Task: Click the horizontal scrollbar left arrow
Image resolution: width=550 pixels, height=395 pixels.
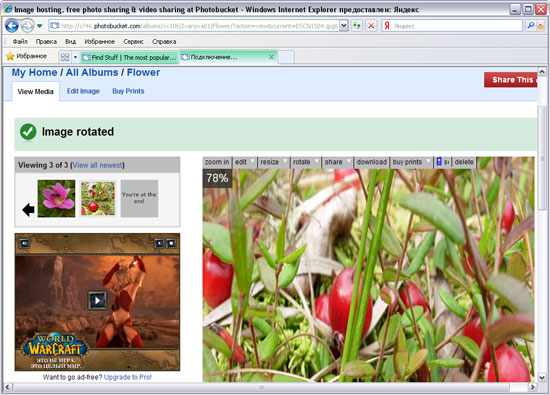Action: coord(8,387)
